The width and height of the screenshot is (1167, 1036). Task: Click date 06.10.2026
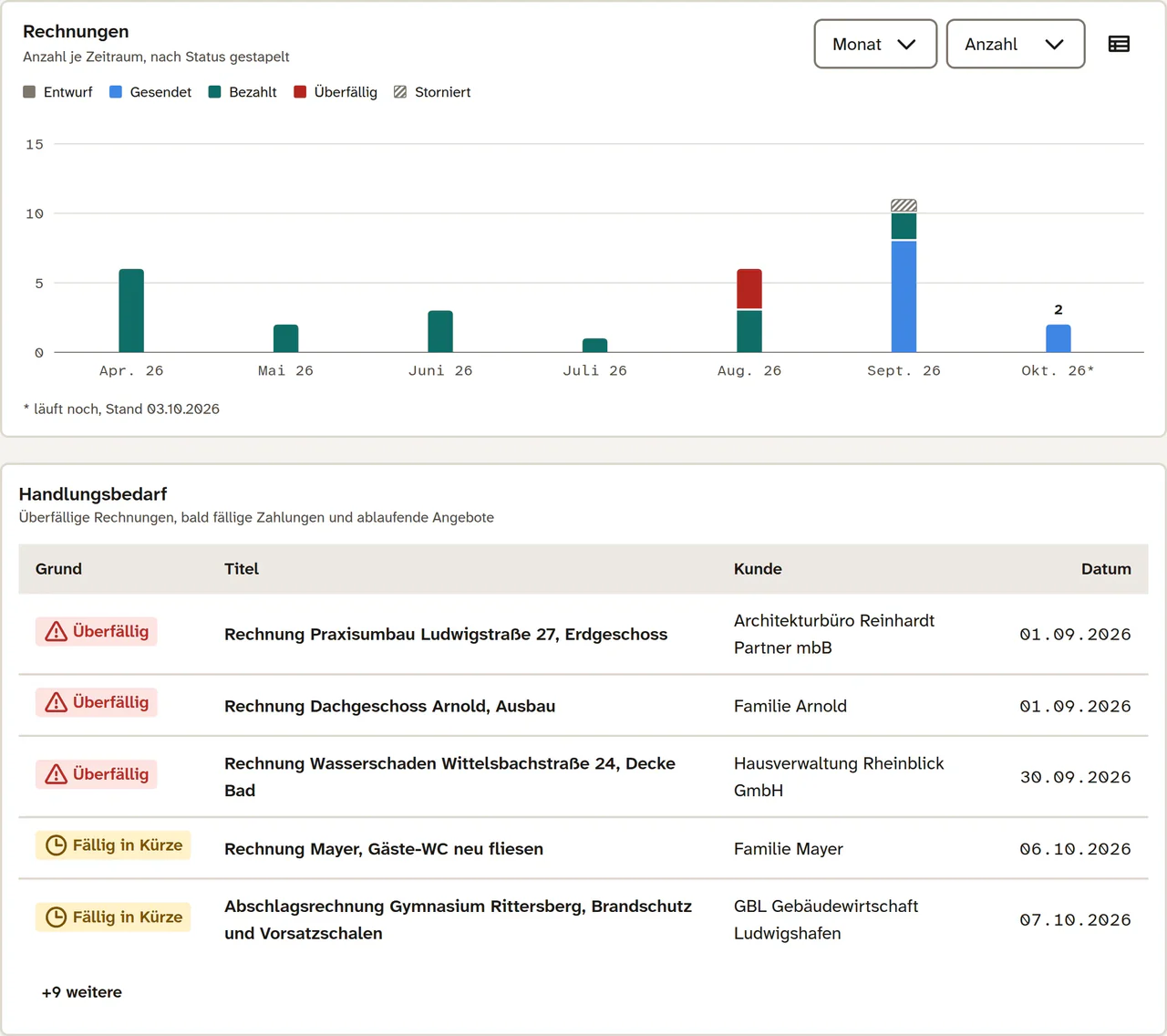pos(1076,849)
